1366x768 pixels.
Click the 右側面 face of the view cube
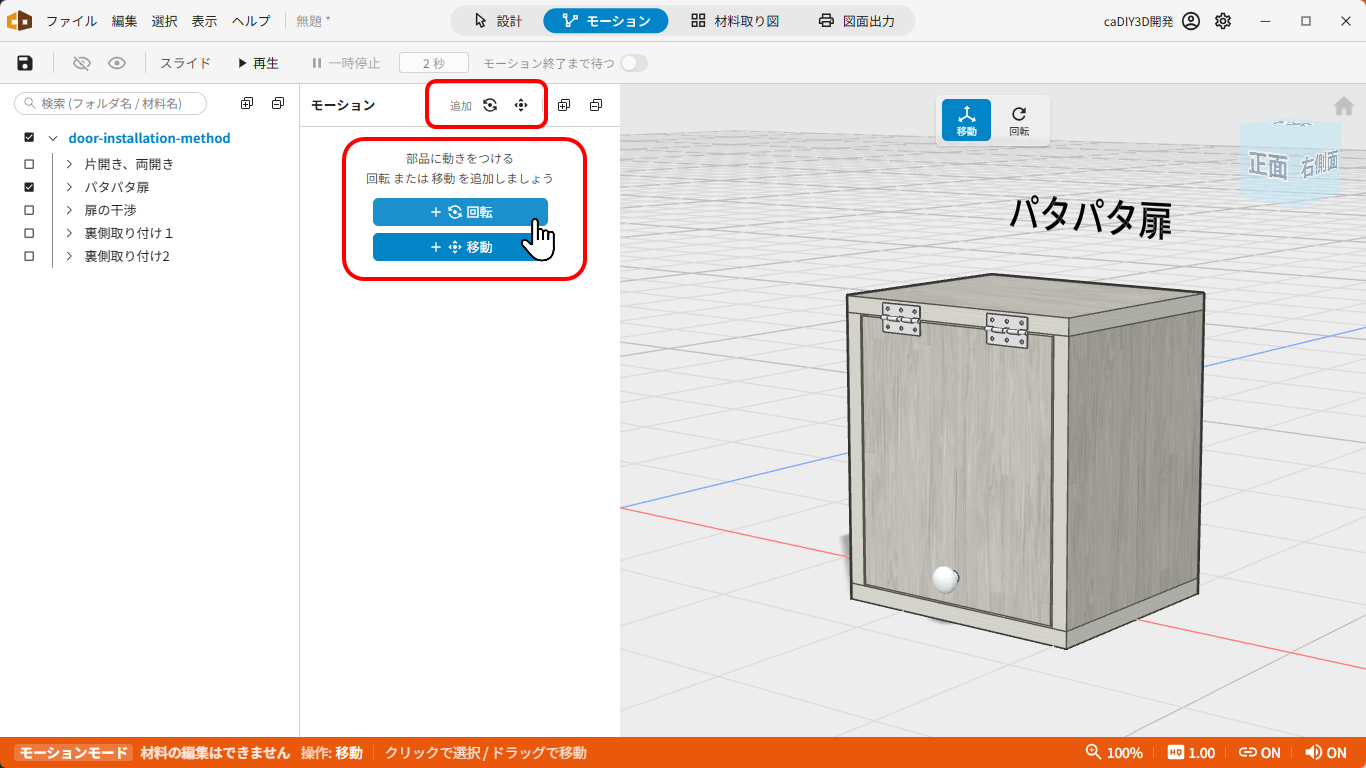click(x=1318, y=164)
